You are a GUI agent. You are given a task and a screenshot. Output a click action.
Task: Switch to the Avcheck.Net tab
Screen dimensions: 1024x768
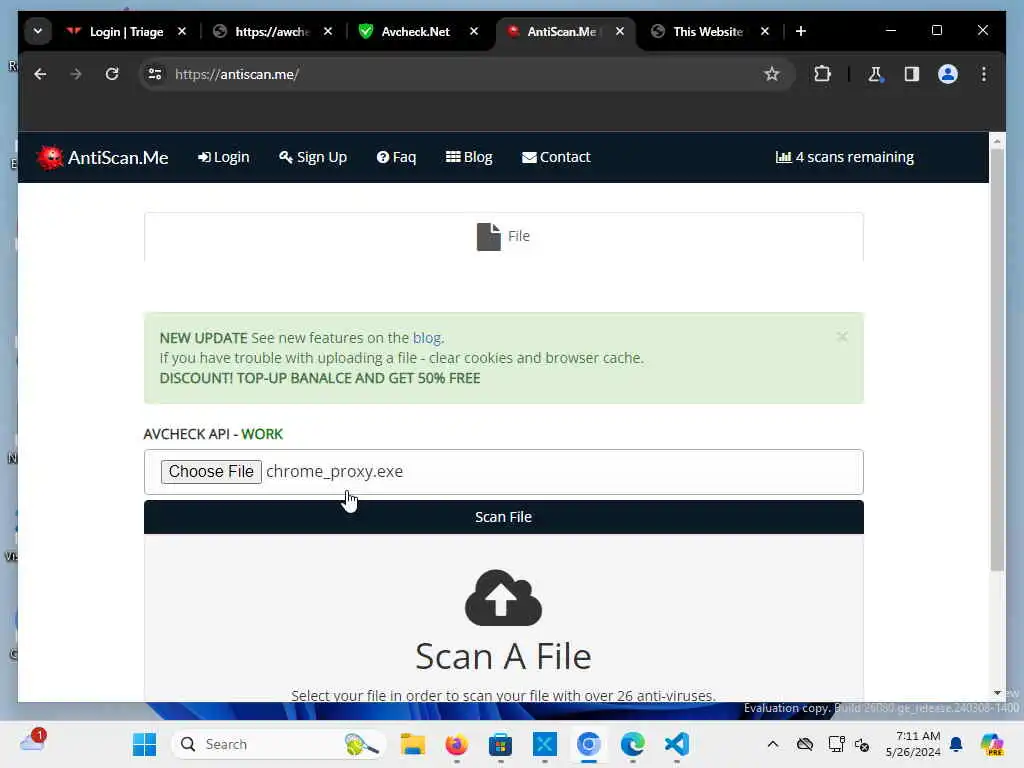click(415, 31)
